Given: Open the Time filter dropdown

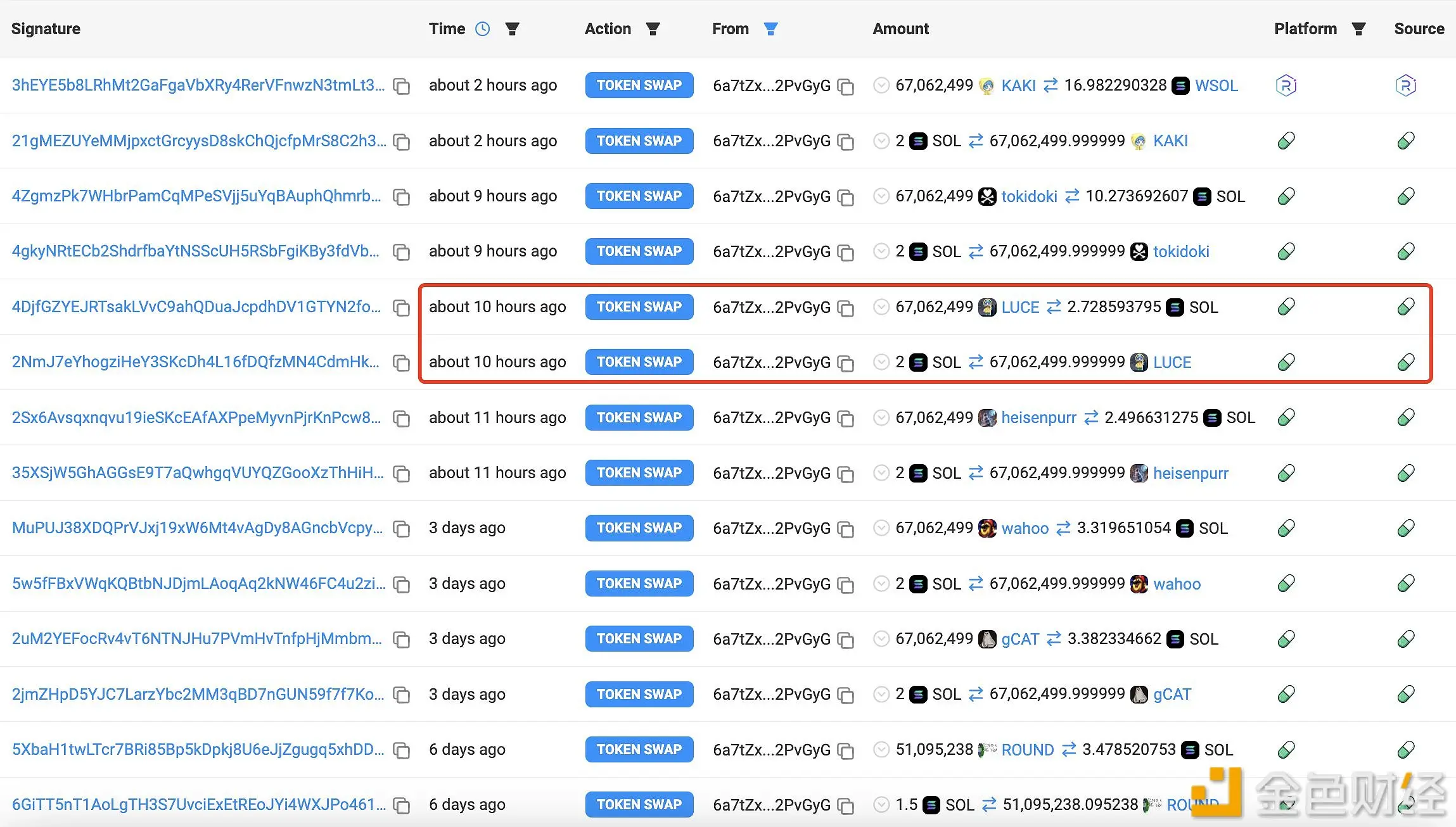Looking at the screenshot, I should pos(513,29).
